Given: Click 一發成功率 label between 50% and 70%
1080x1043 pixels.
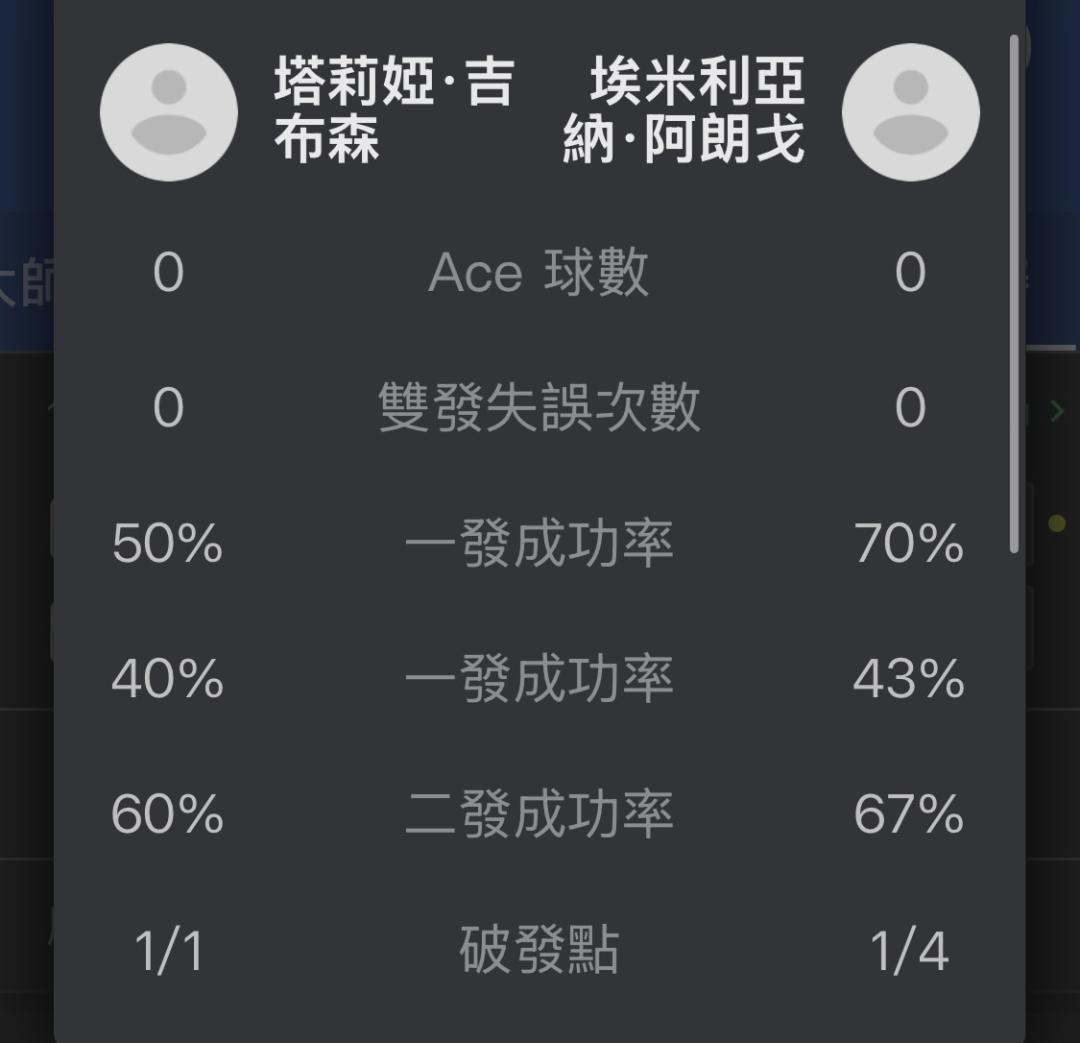Looking at the screenshot, I should (539, 544).
